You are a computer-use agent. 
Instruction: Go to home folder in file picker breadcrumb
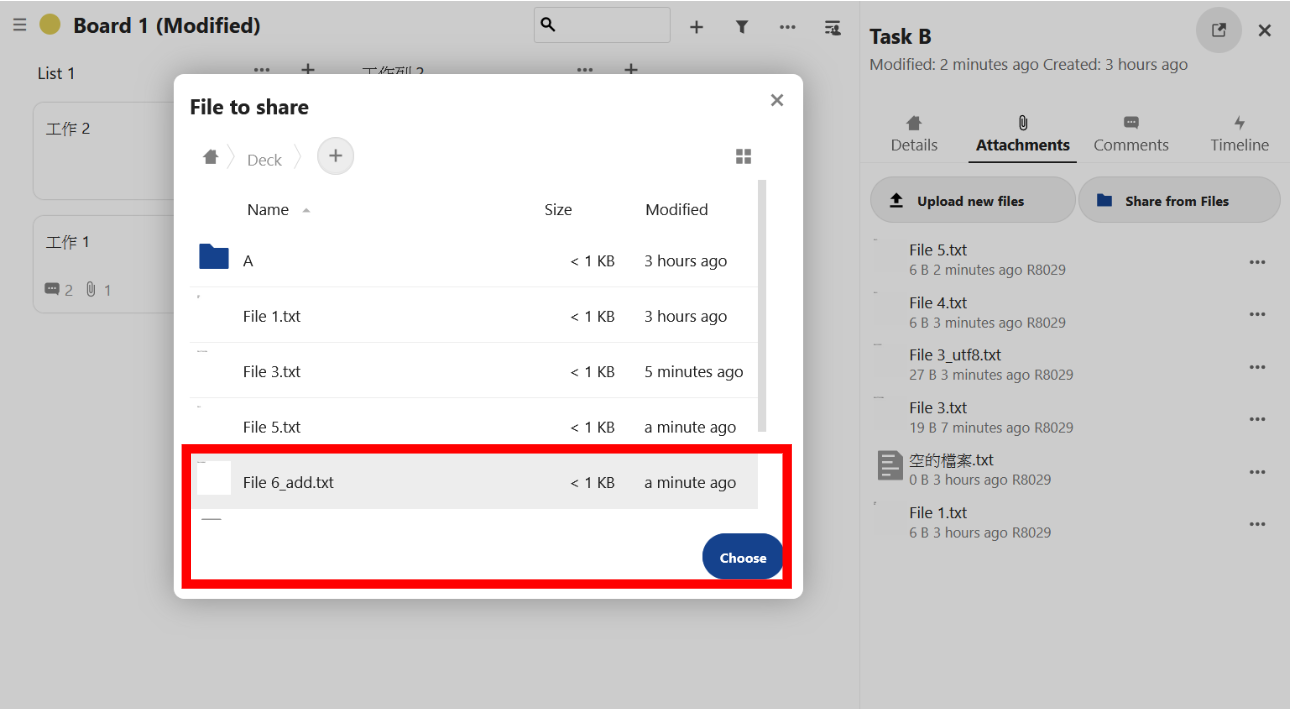click(x=210, y=157)
